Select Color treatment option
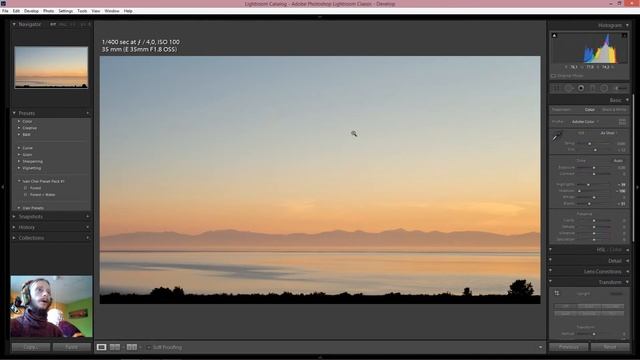 590,110
